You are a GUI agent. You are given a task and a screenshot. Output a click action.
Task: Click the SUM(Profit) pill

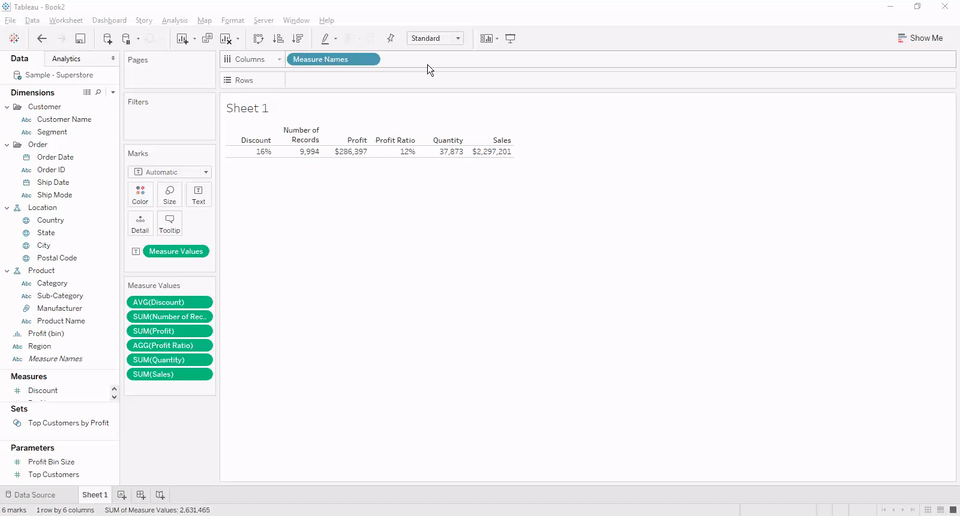(x=170, y=331)
